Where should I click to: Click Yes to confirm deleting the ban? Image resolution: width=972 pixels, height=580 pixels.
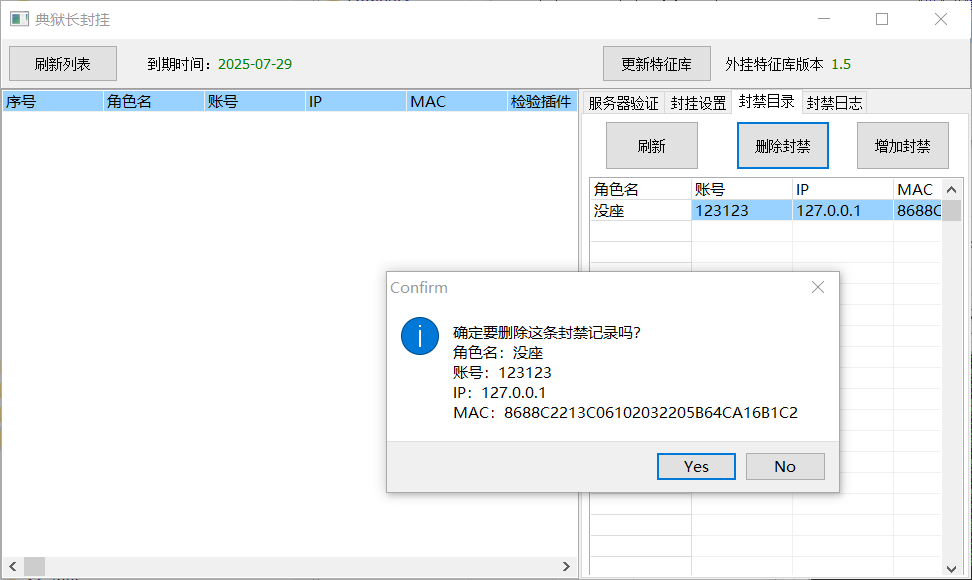click(696, 467)
